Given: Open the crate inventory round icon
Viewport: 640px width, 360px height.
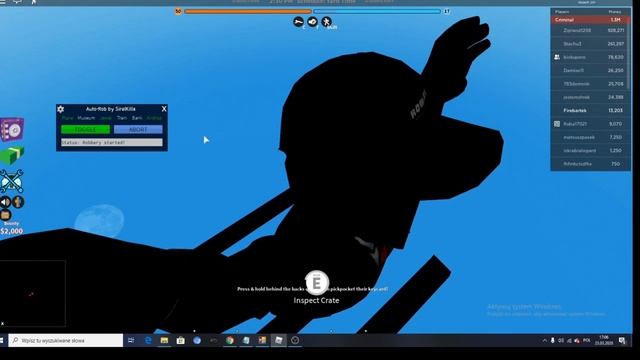Looking at the screenshot, I should (5, 215).
